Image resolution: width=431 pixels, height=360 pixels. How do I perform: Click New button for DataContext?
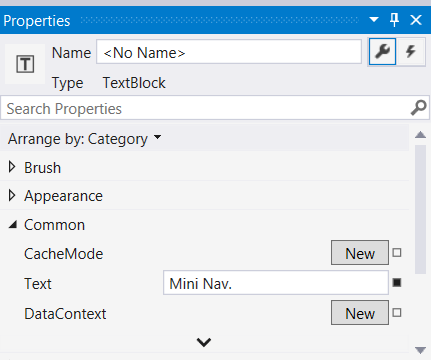click(360, 313)
